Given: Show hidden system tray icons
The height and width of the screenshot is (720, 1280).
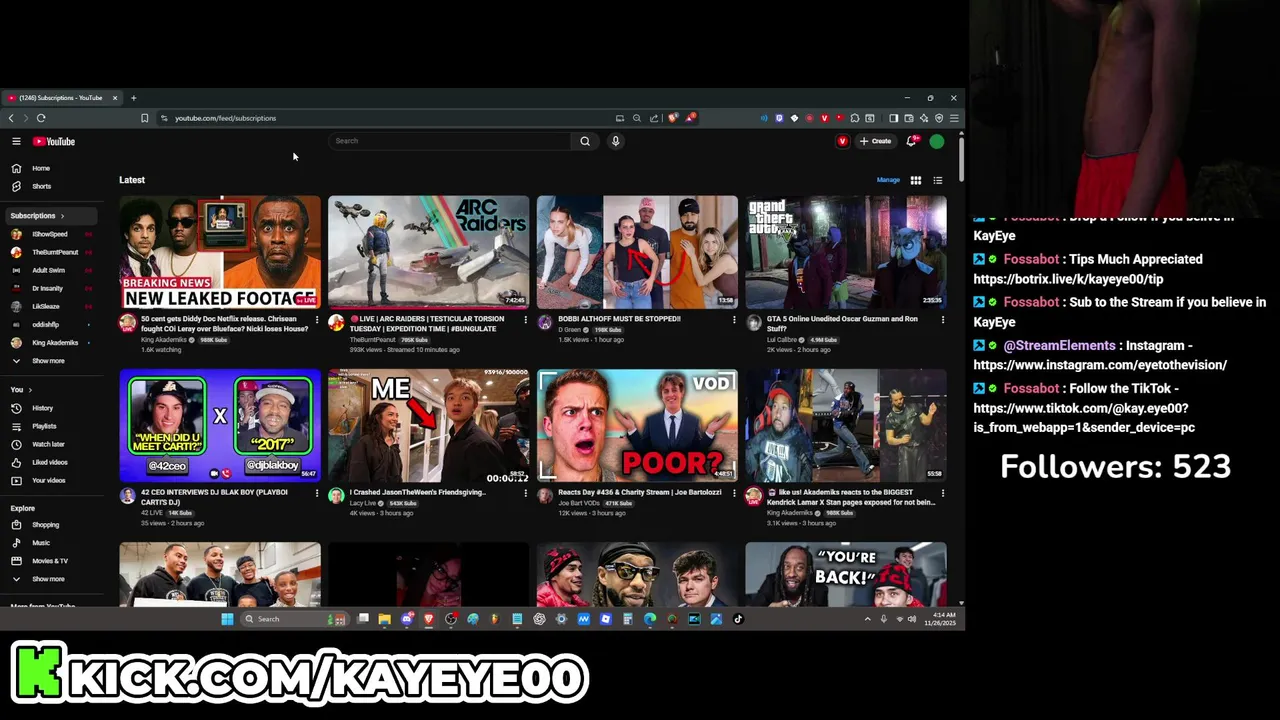Looking at the screenshot, I should tap(867, 619).
